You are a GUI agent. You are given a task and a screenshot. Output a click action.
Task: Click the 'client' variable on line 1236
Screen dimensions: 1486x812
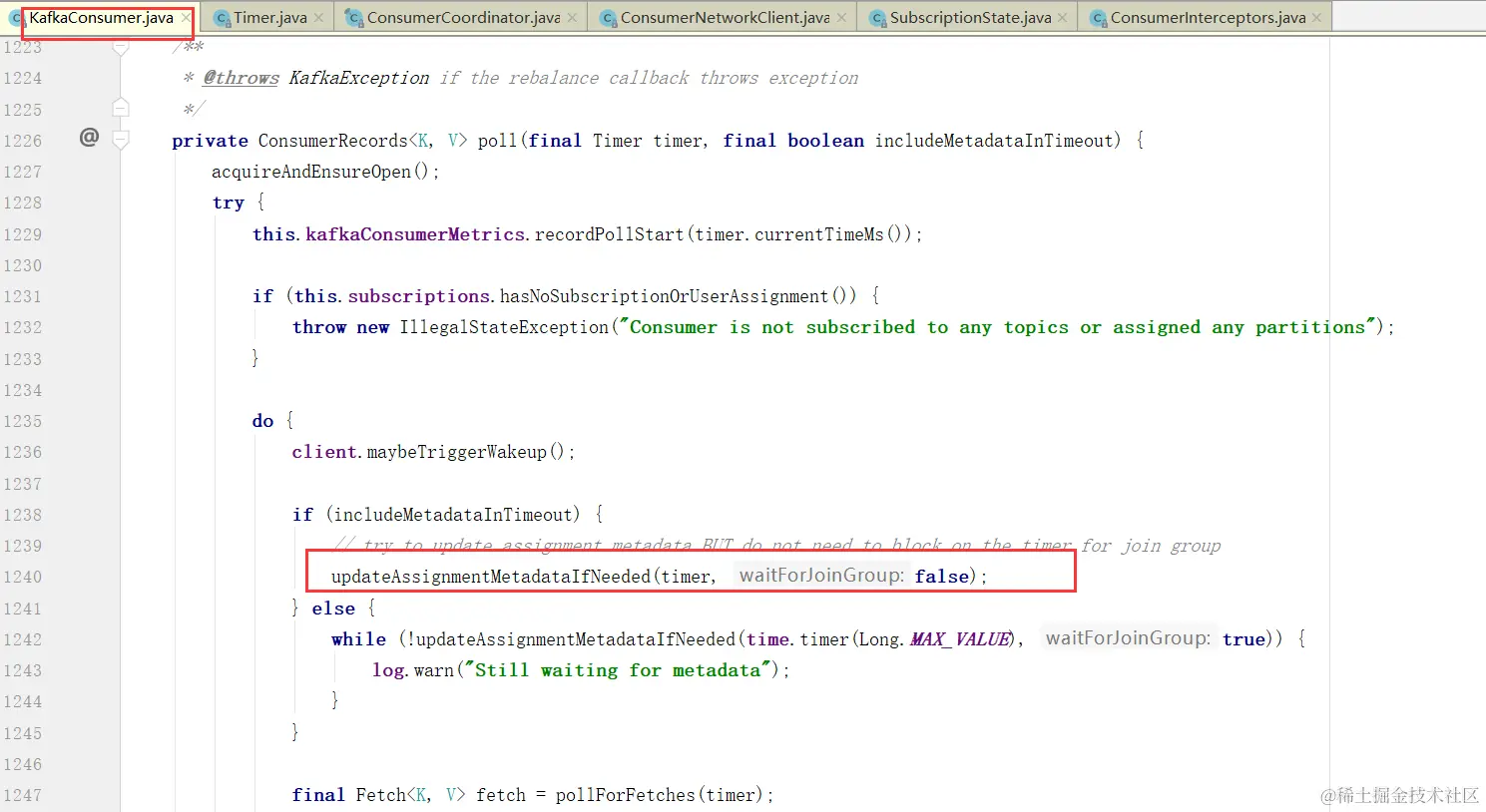pos(324,452)
